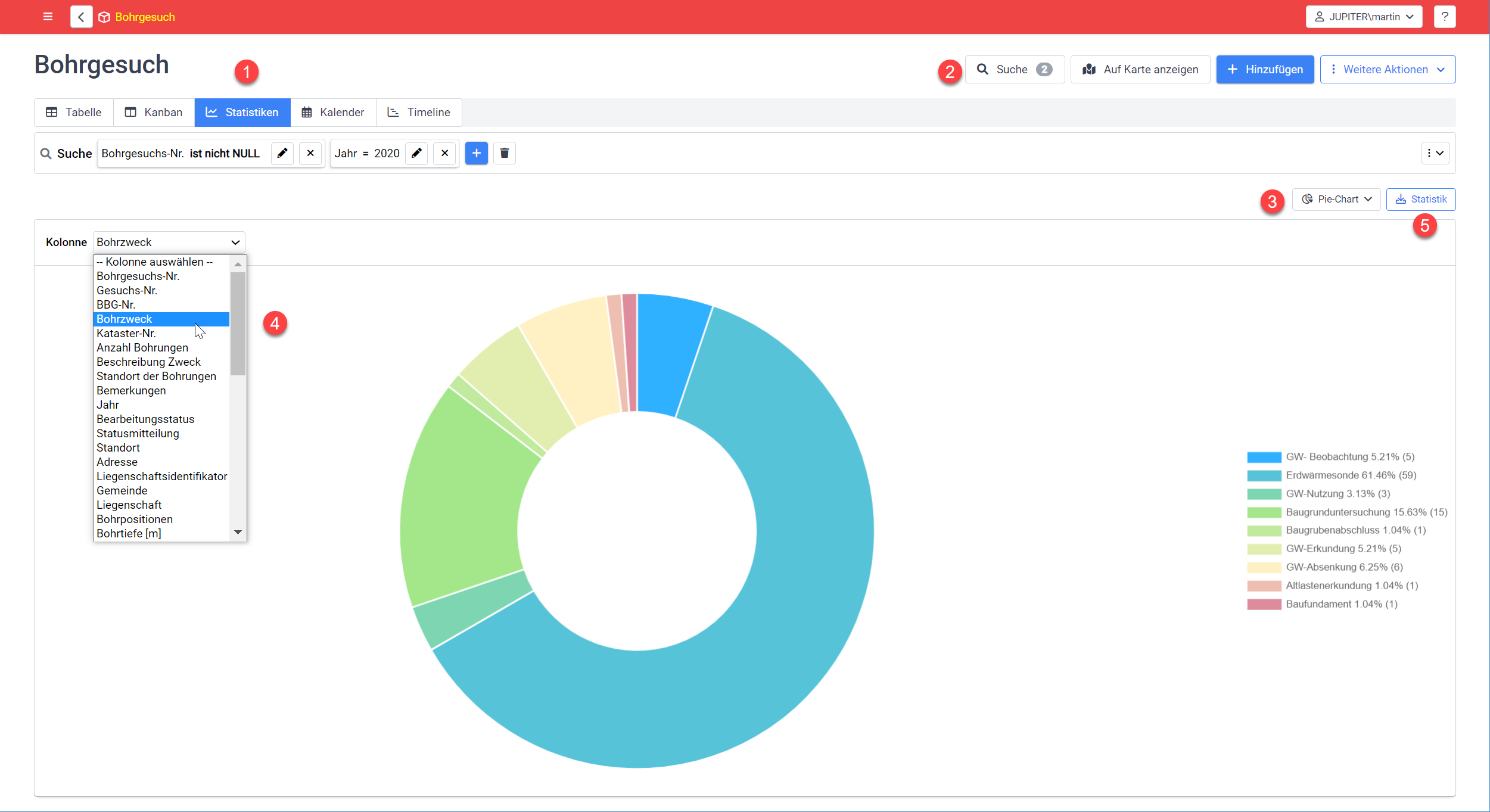Click the Hinzufügen button
This screenshot has height=812, width=1490.
click(x=1265, y=69)
